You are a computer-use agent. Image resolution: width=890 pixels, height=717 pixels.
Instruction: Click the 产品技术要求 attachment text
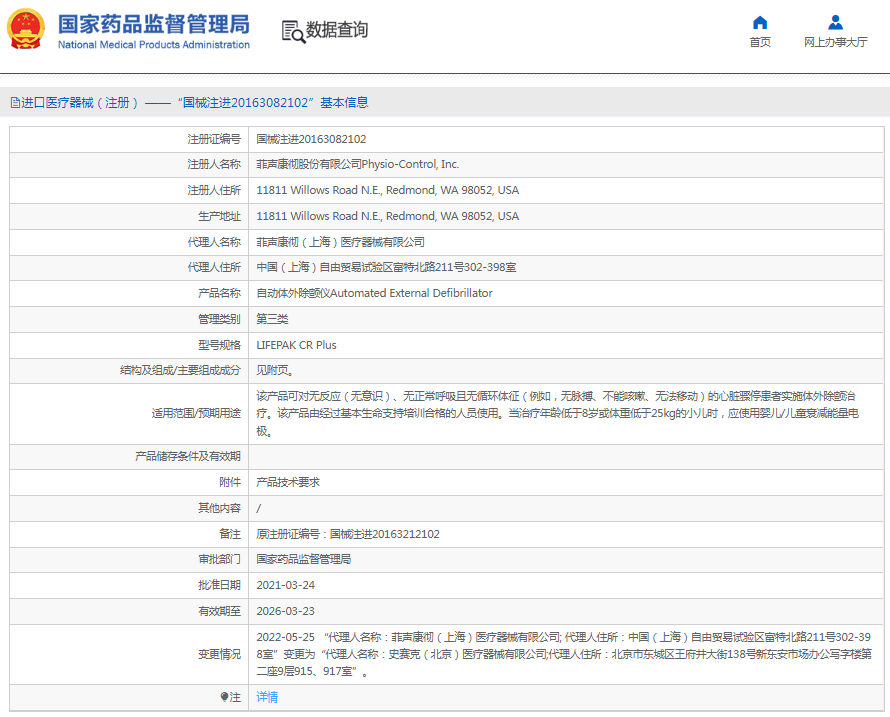[x=288, y=482]
